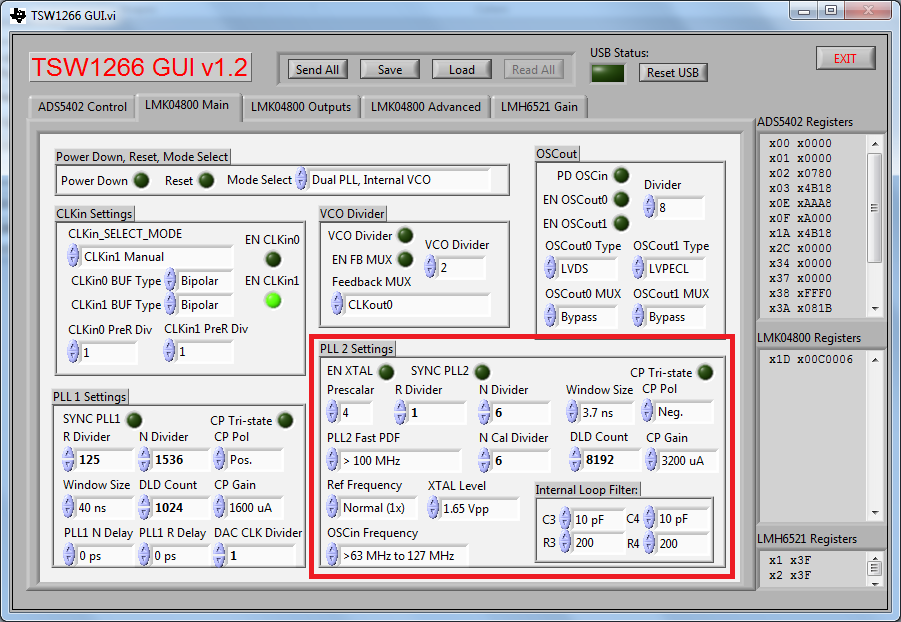Step the PLL 2 N Divider arrows
The width and height of the screenshot is (901, 622).
[x=485, y=412]
